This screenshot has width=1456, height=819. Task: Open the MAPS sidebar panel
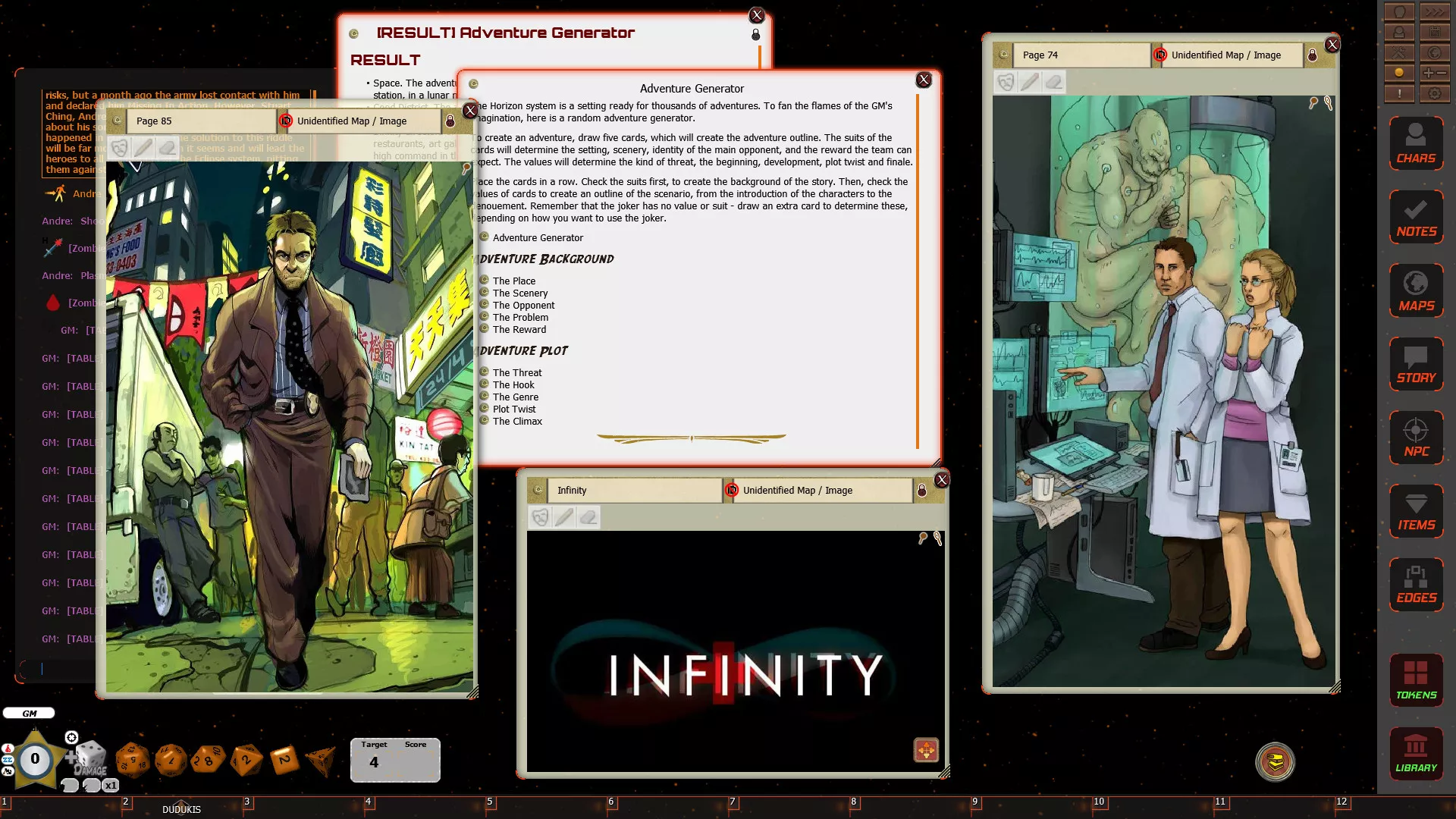point(1416,291)
